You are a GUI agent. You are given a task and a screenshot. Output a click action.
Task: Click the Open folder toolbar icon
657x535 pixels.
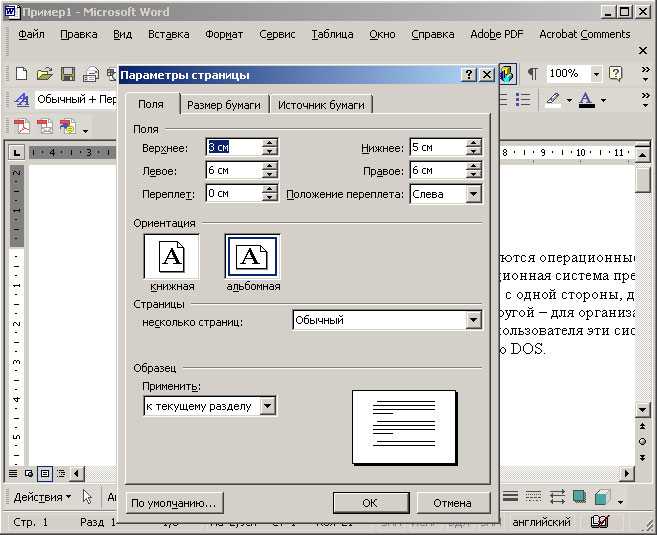click(44, 74)
